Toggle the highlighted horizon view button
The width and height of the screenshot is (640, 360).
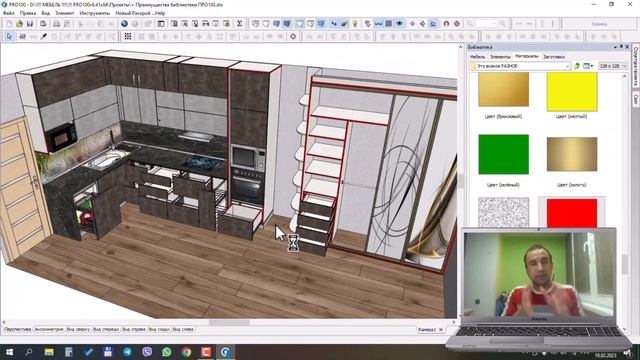(433, 24)
